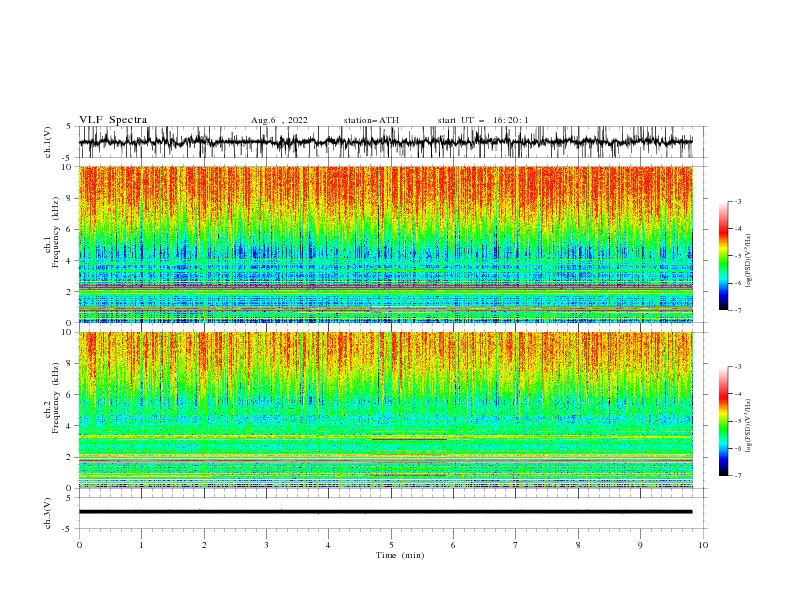Image resolution: width=792 pixels, height=612 pixels.
Task: Click the "Time (min)" x-axis label
Action: 400,555
